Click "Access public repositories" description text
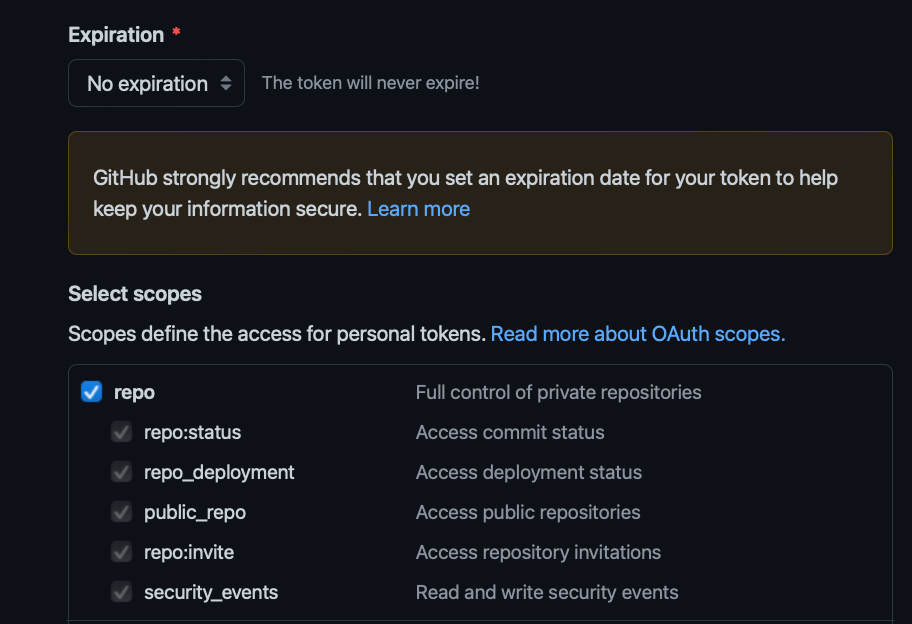This screenshot has height=624, width=912. click(528, 512)
